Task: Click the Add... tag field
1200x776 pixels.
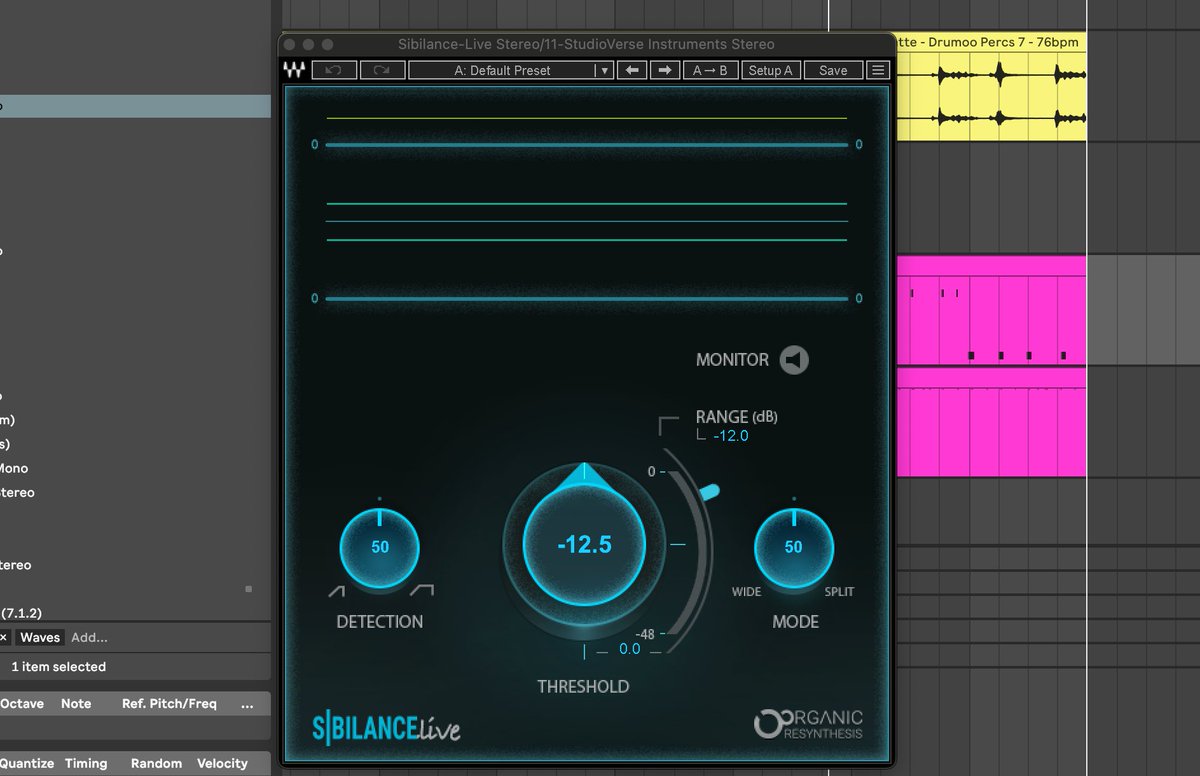Action: pyautogui.click(x=89, y=637)
